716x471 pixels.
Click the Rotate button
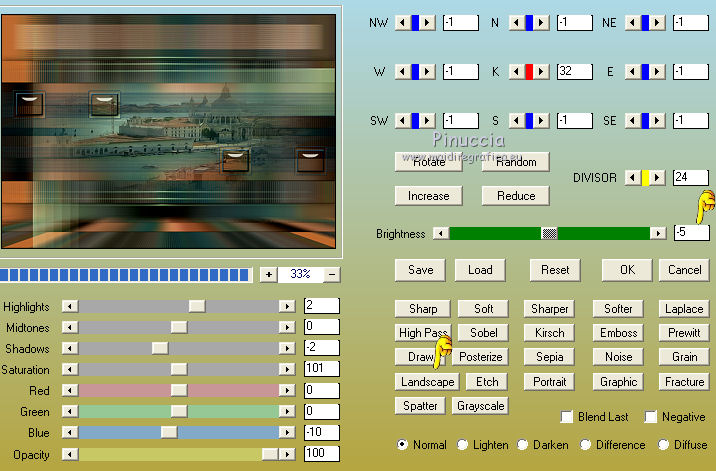point(429,162)
